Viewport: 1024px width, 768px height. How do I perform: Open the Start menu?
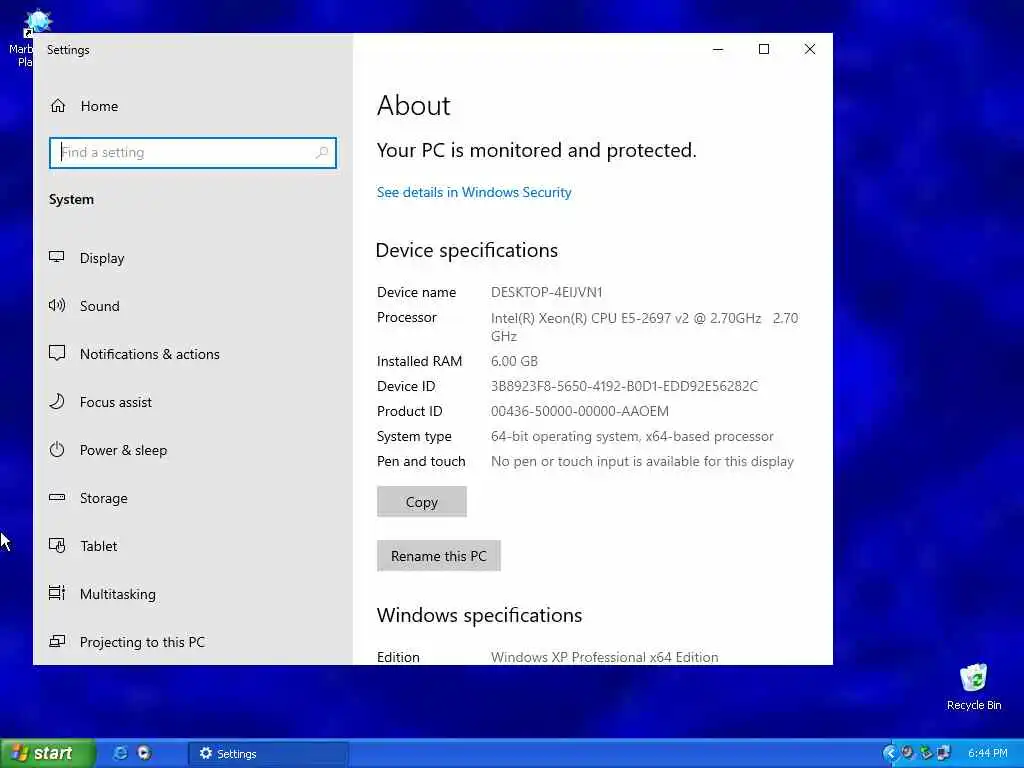[48, 753]
